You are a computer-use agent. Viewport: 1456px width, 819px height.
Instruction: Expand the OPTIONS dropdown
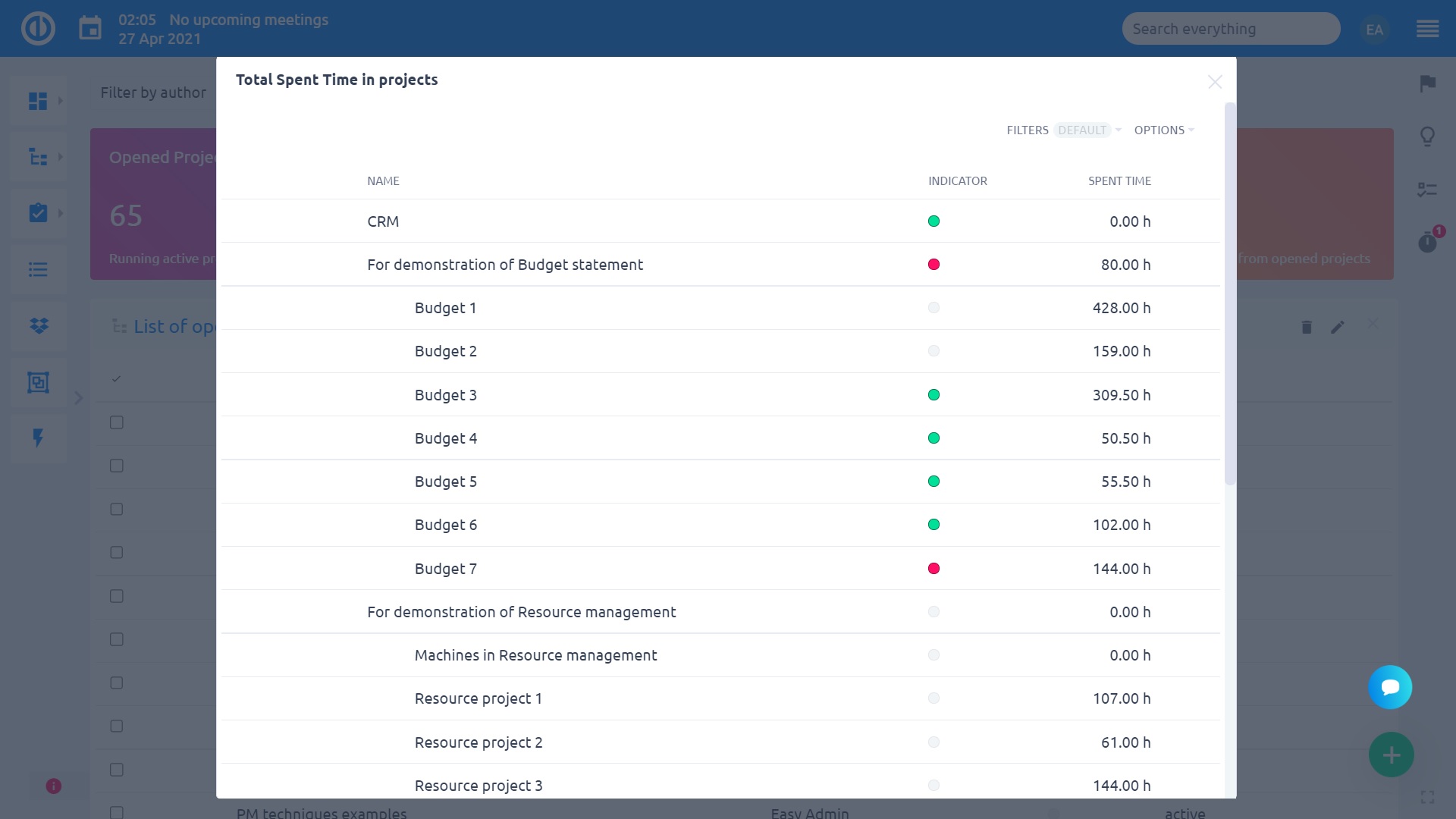1163,130
